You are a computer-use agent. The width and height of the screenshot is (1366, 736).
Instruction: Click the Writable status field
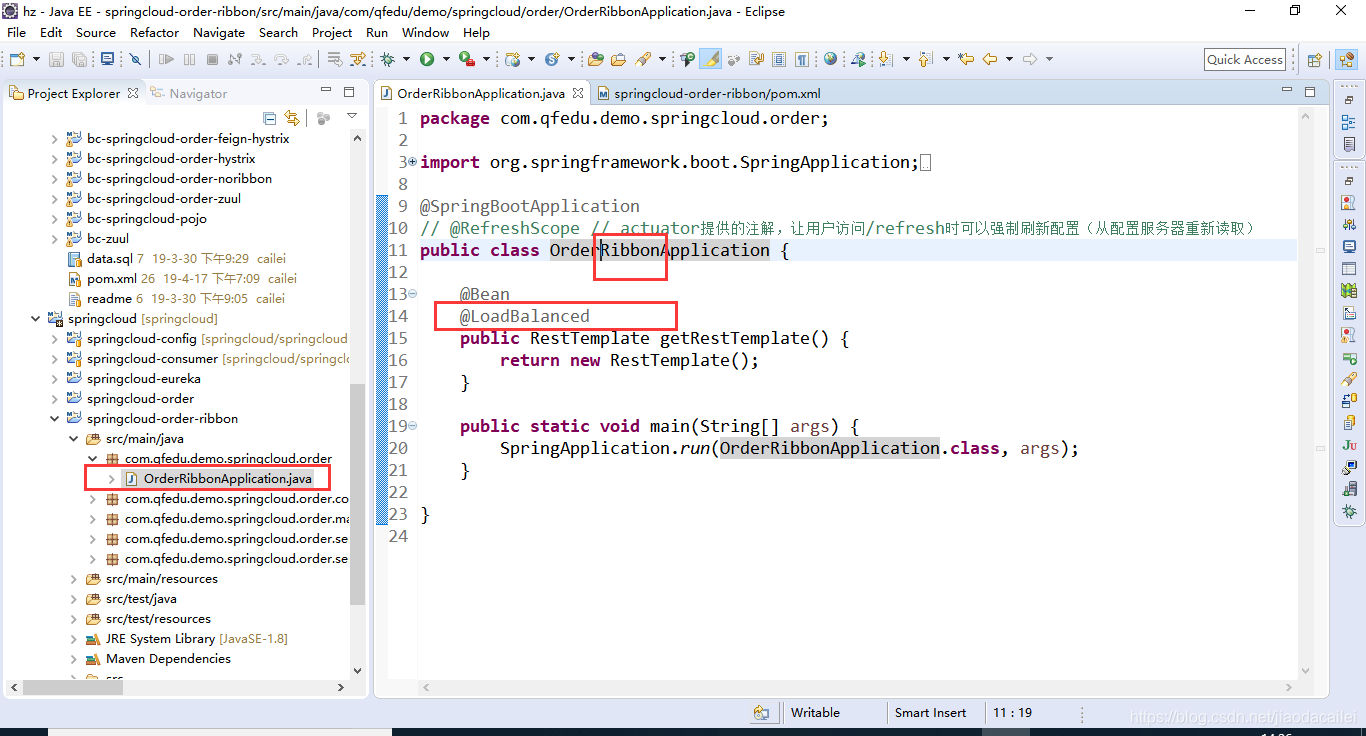(x=815, y=713)
